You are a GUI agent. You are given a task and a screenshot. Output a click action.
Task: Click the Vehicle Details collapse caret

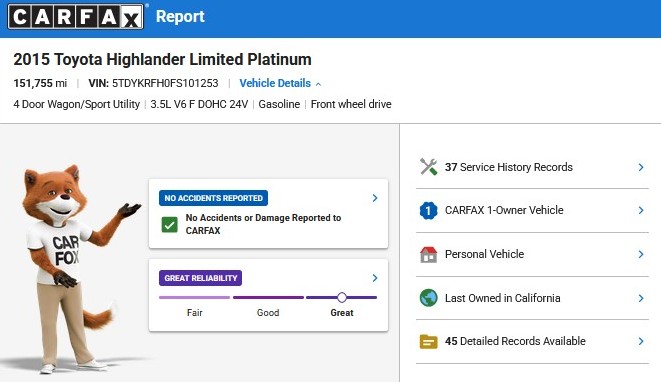(x=318, y=84)
